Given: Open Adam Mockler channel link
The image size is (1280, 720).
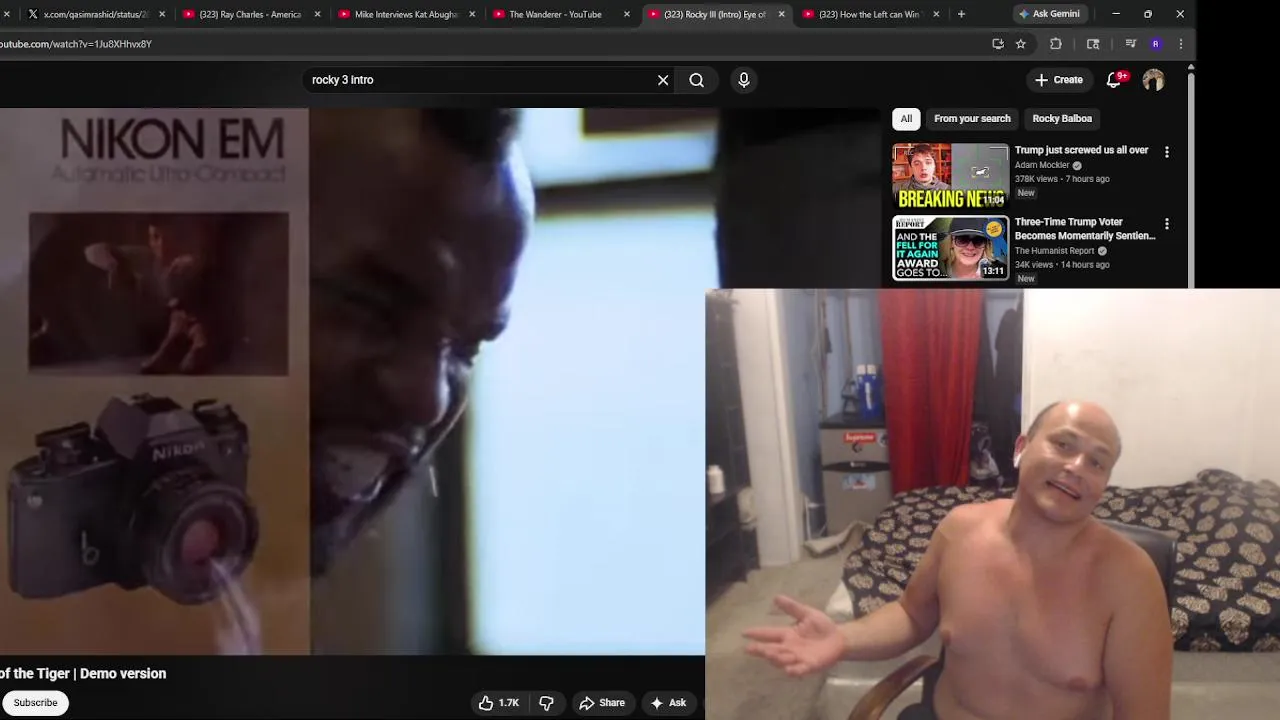Looking at the screenshot, I should click(x=1042, y=165).
